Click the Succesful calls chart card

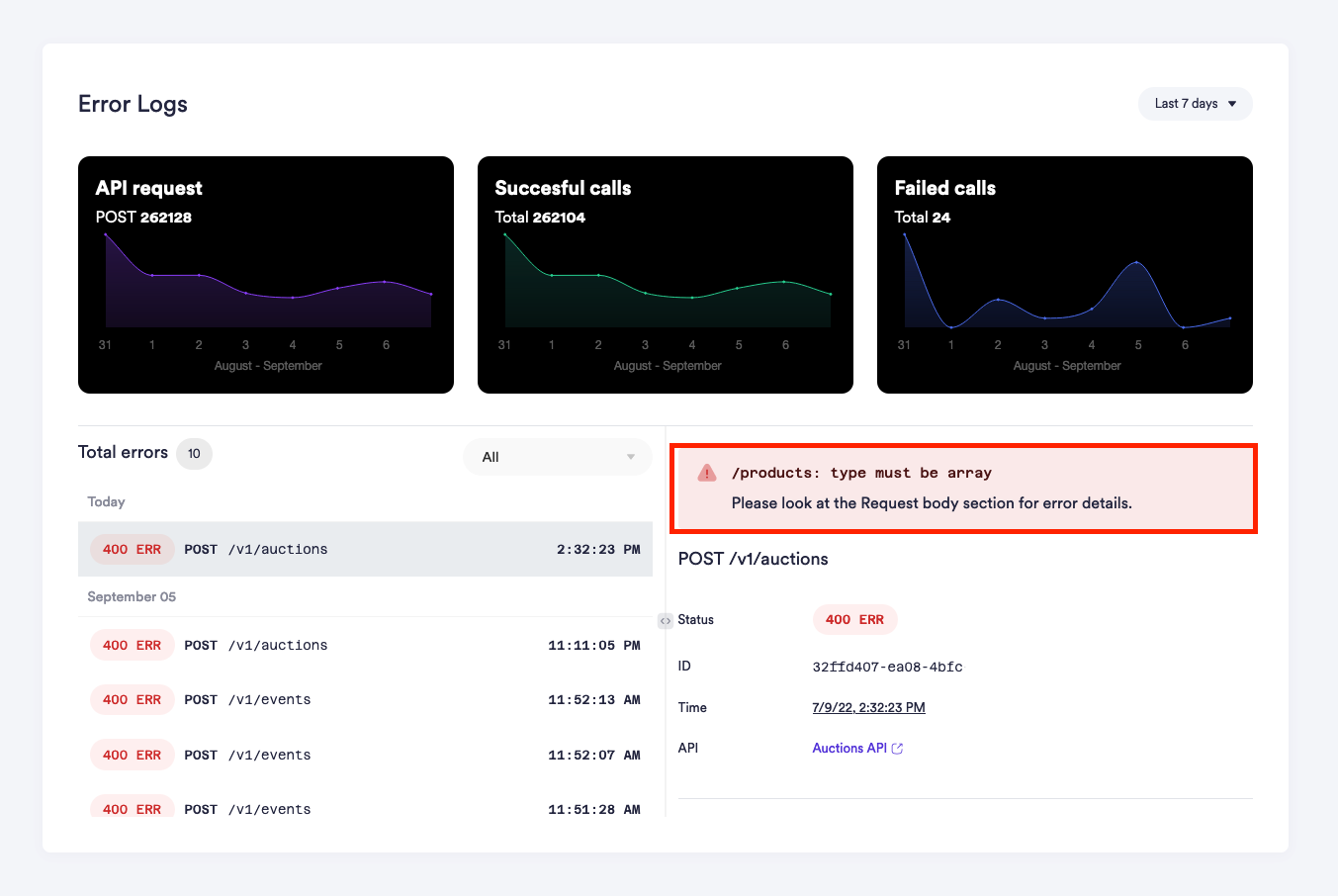666,275
